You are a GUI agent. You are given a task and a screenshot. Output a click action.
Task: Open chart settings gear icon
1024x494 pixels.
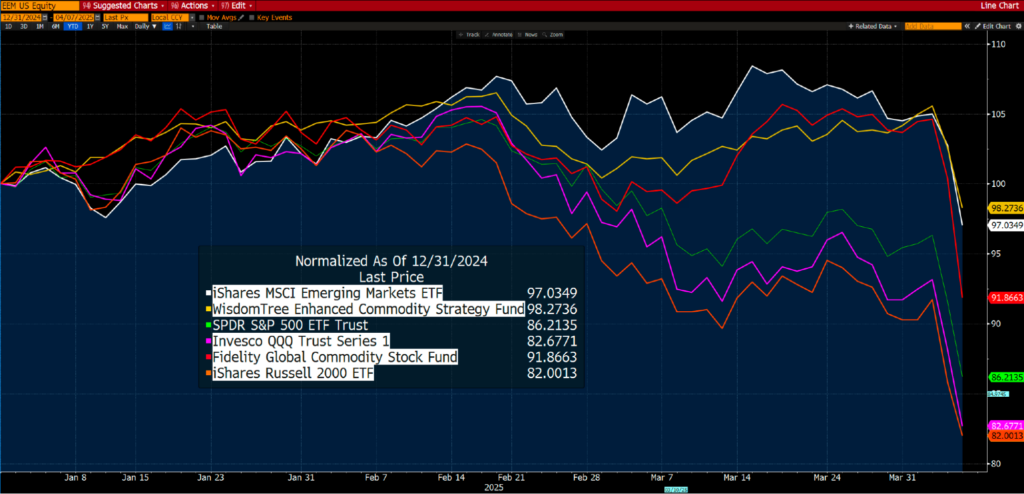tap(1018, 26)
